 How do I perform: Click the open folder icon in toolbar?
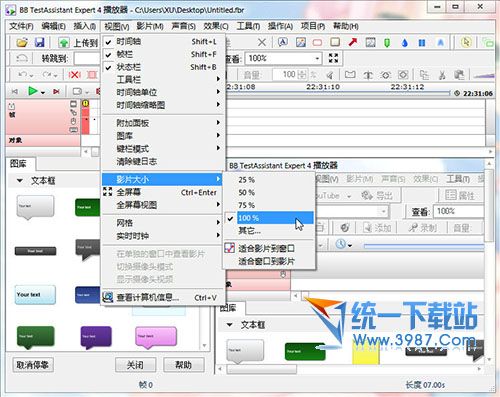[x=22, y=42]
